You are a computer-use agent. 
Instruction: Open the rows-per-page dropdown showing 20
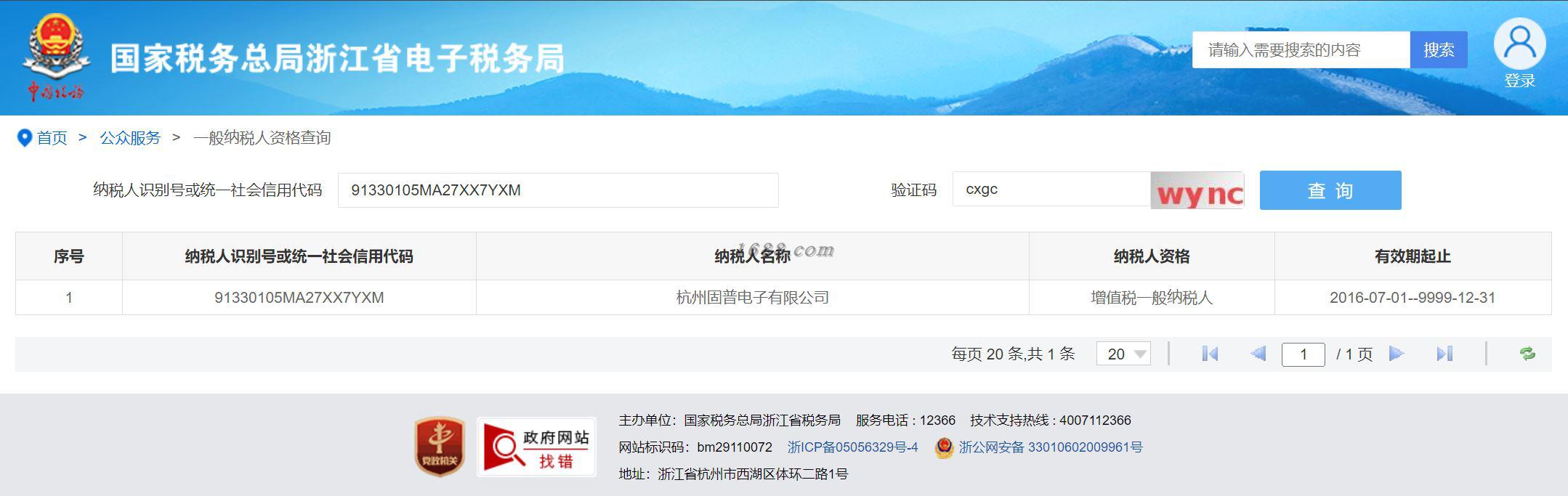pyautogui.click(x=1123, y=354)
